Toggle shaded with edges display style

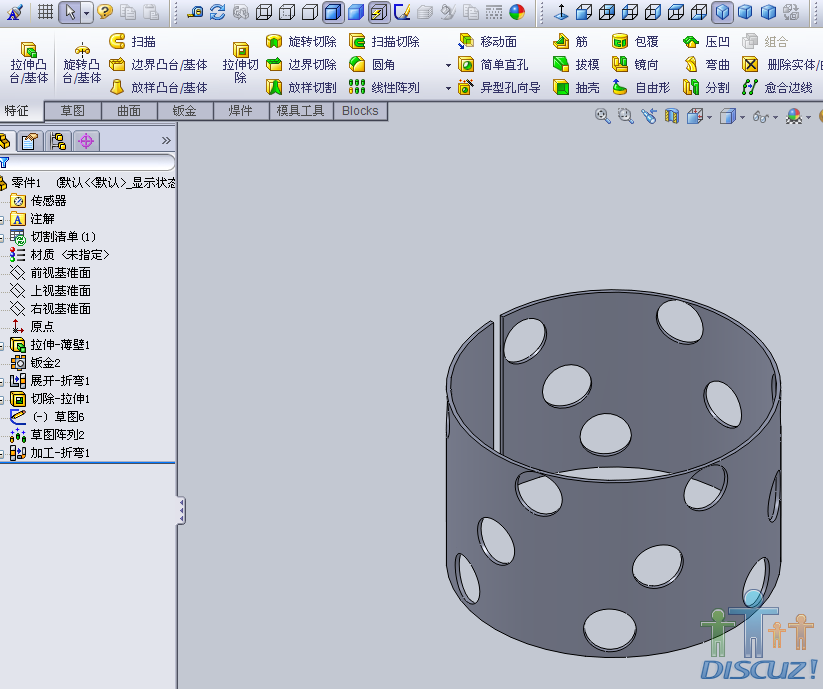coord(333,12)
